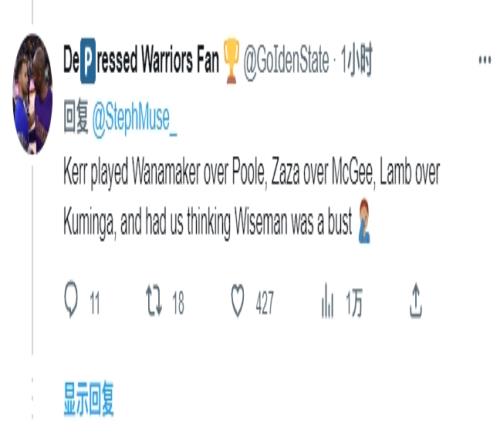Click the trophy emoji beside name

[231, 61]
